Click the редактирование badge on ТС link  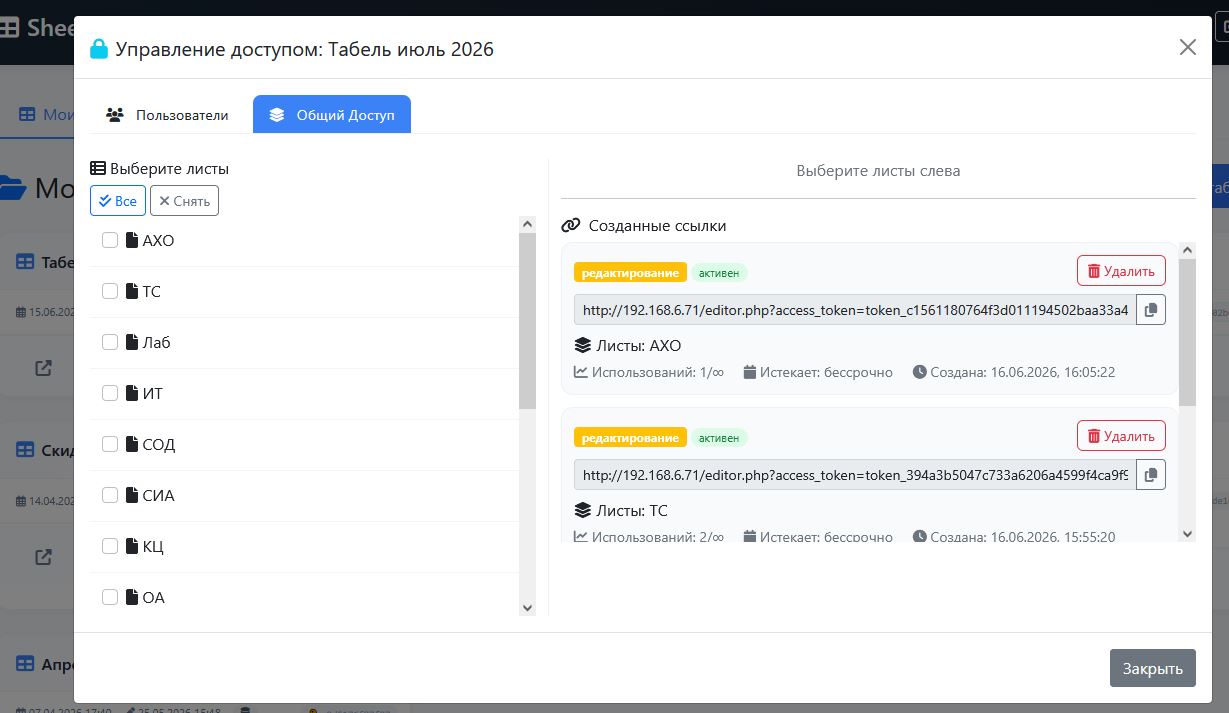pos(630,437)
